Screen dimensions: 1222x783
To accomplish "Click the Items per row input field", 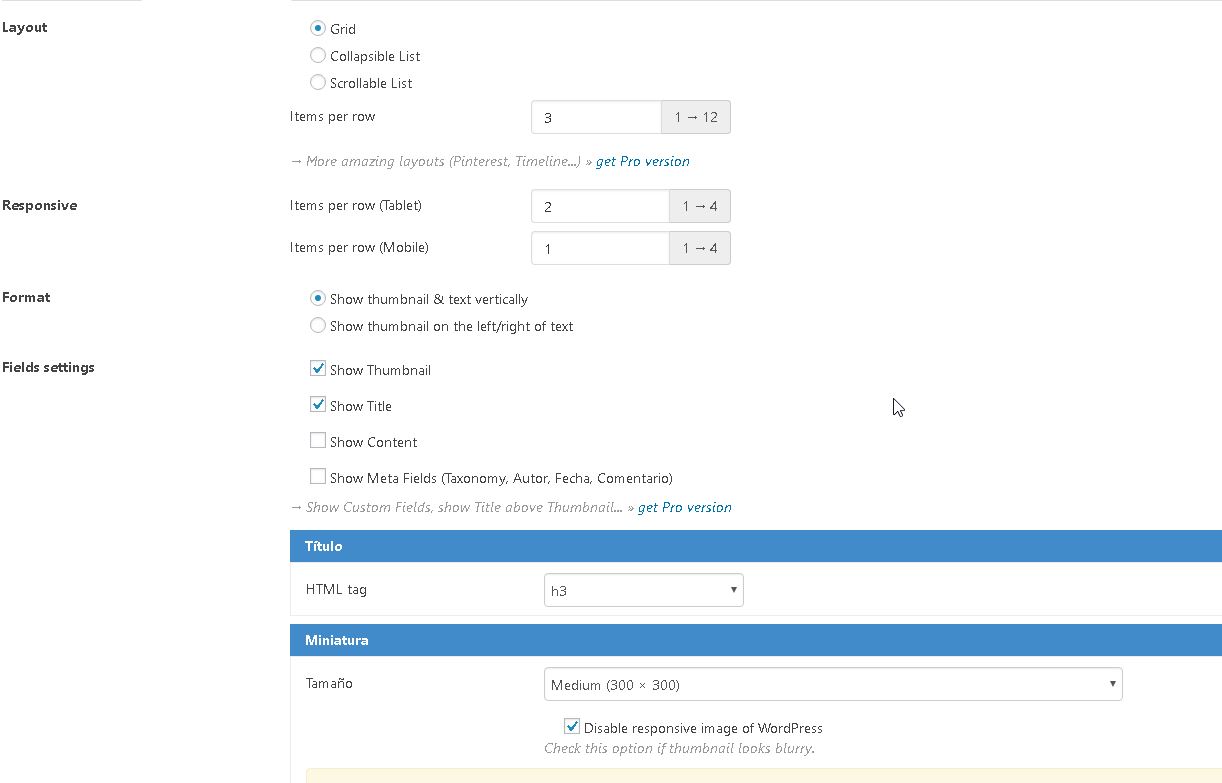I will [x=596, y=117].
